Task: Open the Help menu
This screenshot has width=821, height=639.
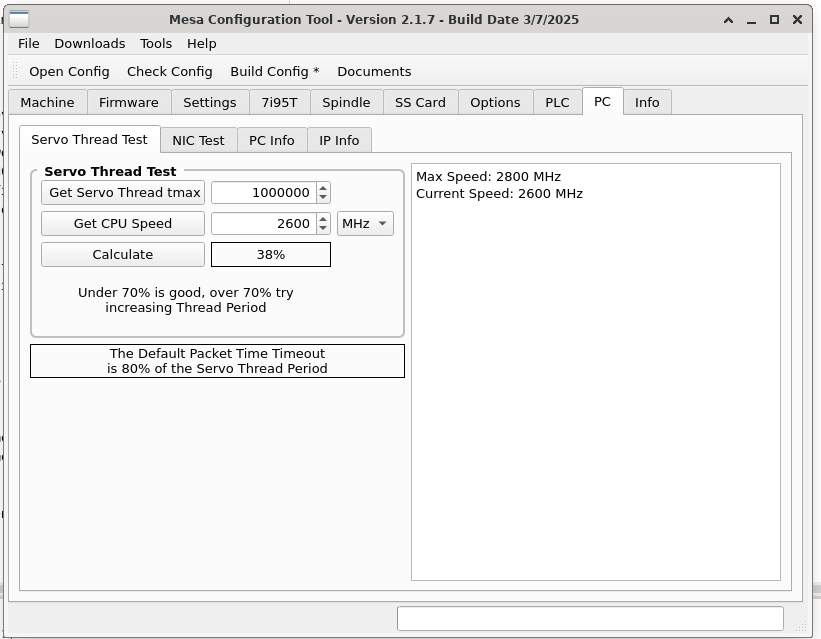Action: pos(202,43)
